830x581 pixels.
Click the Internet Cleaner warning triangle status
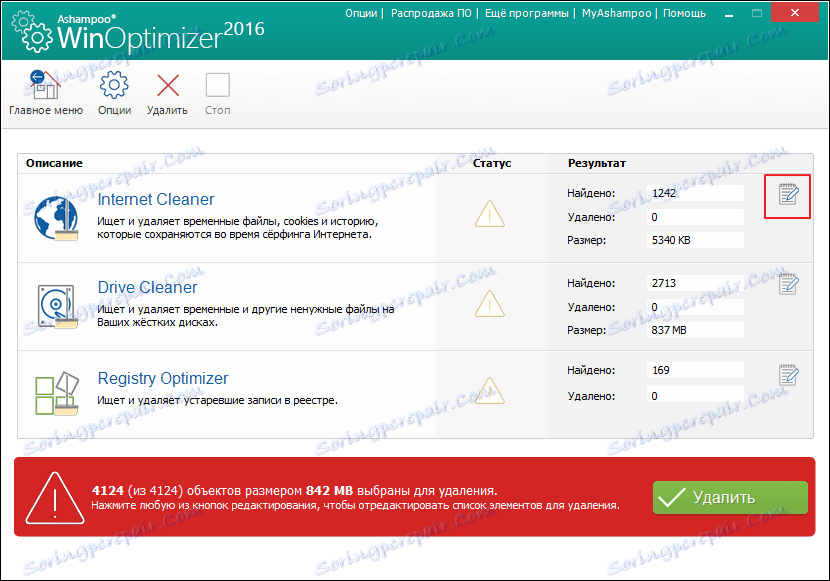click(x=490, y=215)
